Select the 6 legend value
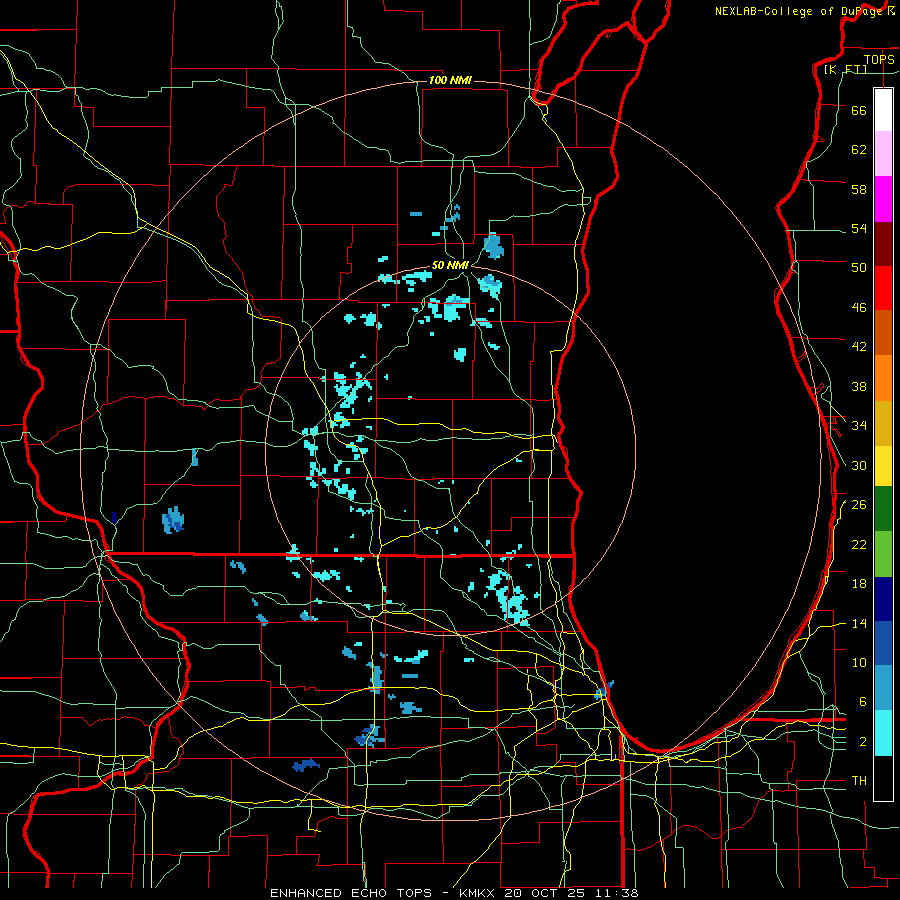 click(863, 702)
